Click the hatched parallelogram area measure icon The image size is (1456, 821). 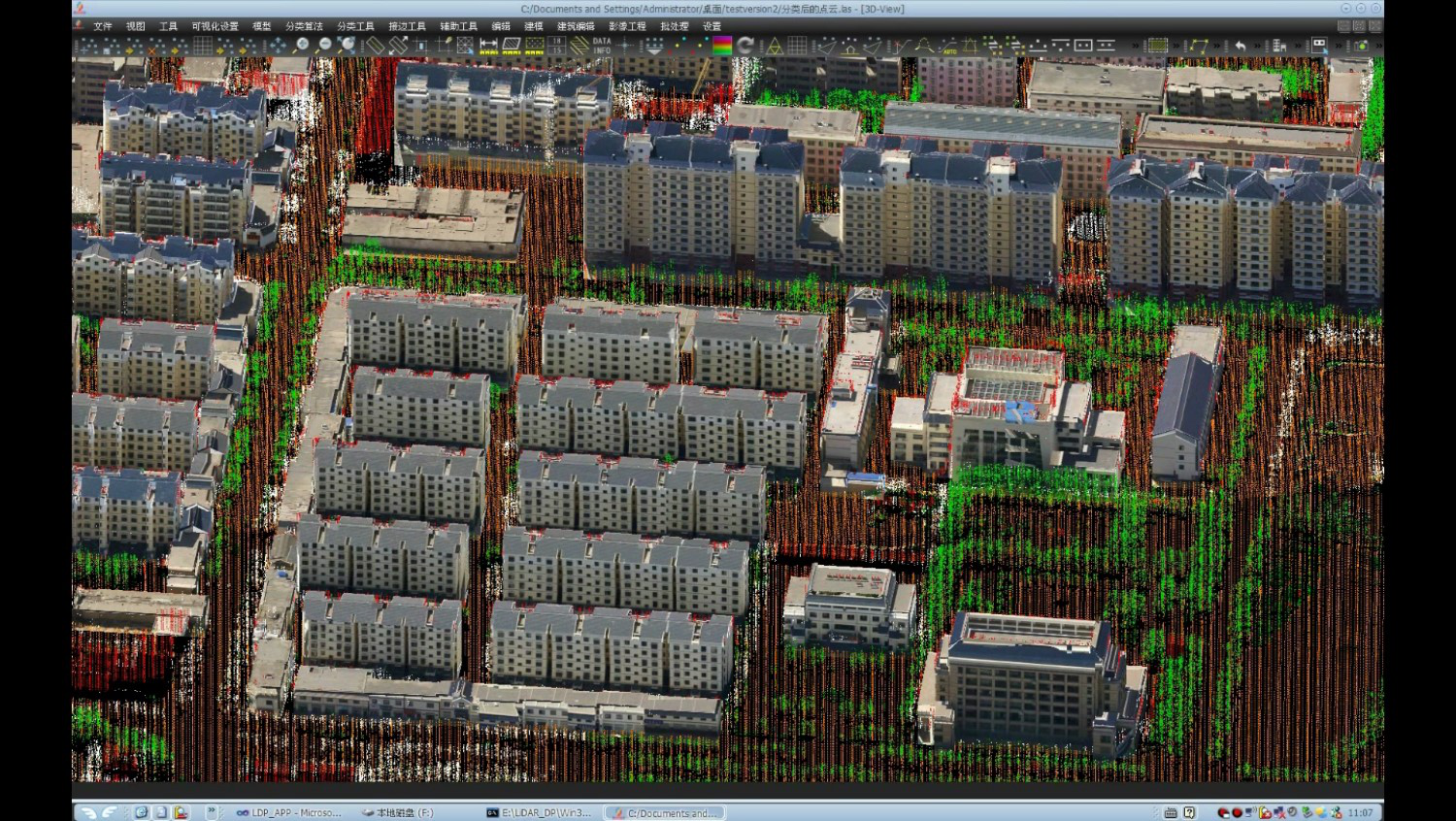pyautogui.click(x=511, y=46)
